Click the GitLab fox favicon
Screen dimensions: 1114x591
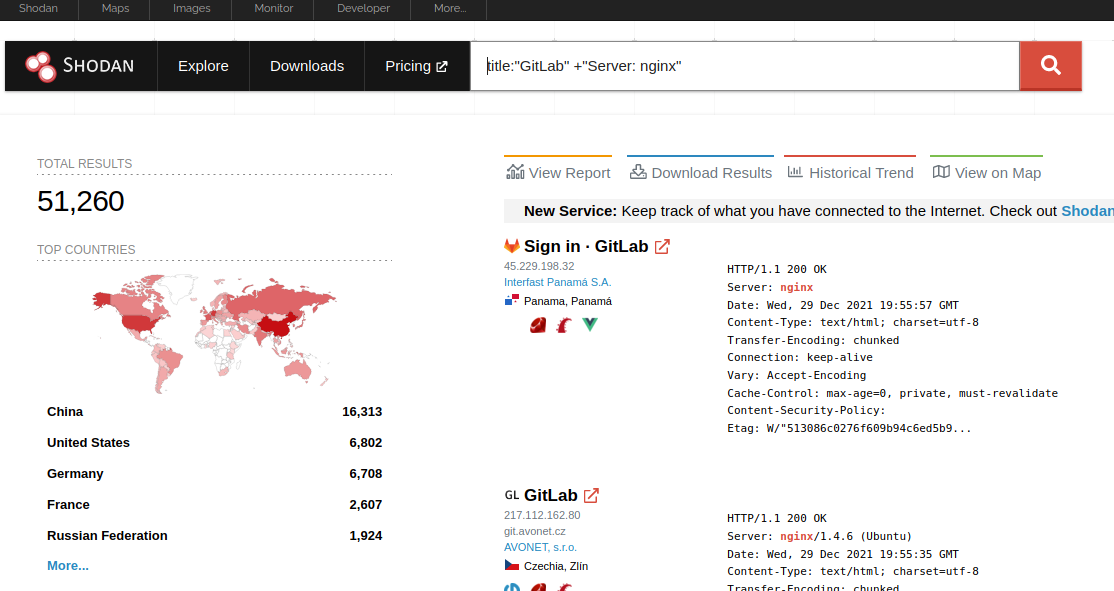point(512,246)
